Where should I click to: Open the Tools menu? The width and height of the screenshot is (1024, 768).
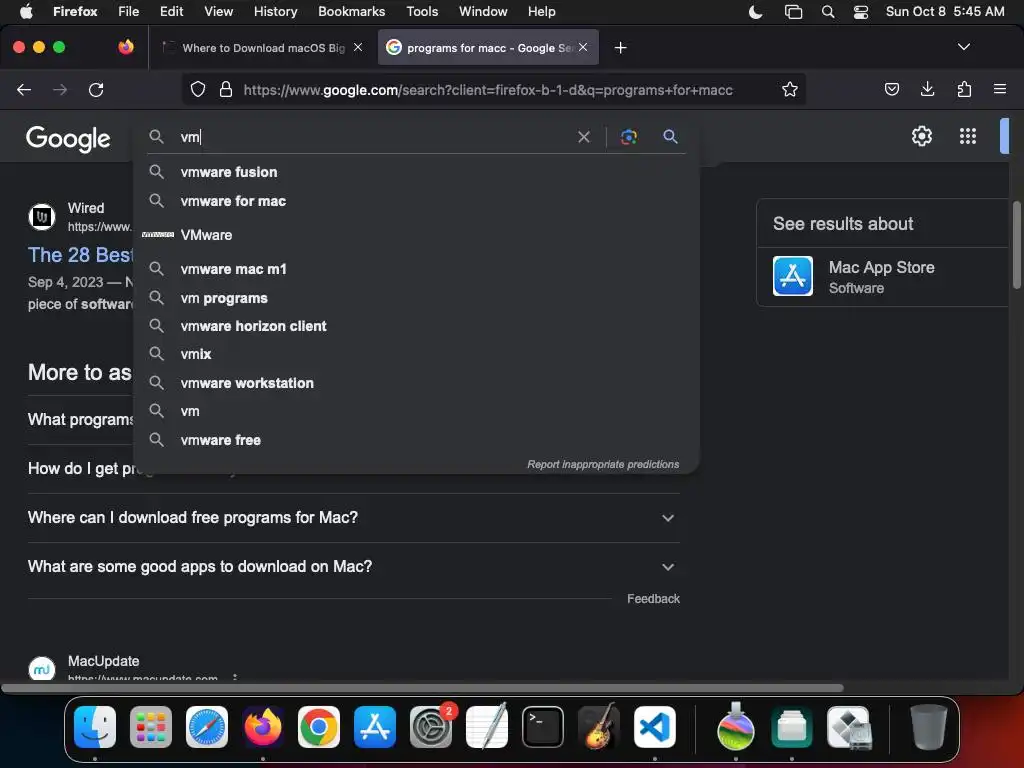click(423, 12)
